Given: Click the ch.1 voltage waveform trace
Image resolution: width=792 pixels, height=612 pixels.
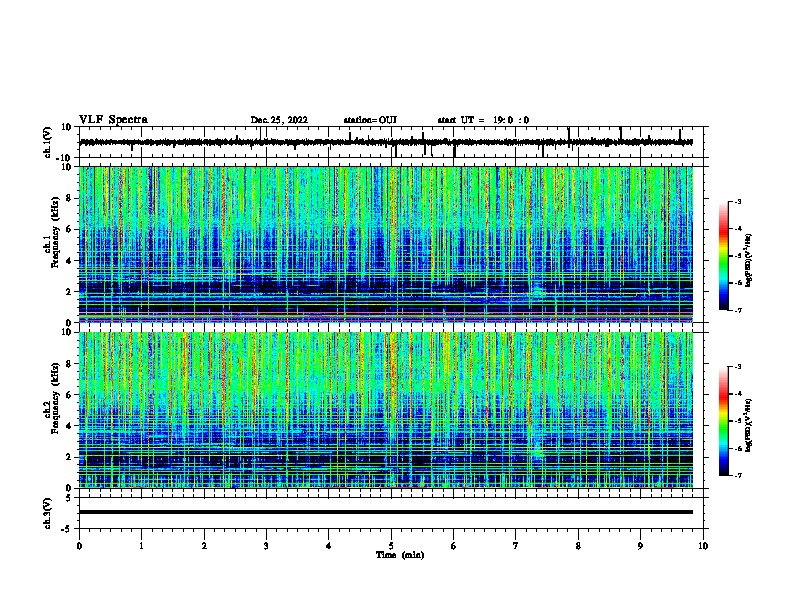Looking at the screenshot, I should click(386, 142).
